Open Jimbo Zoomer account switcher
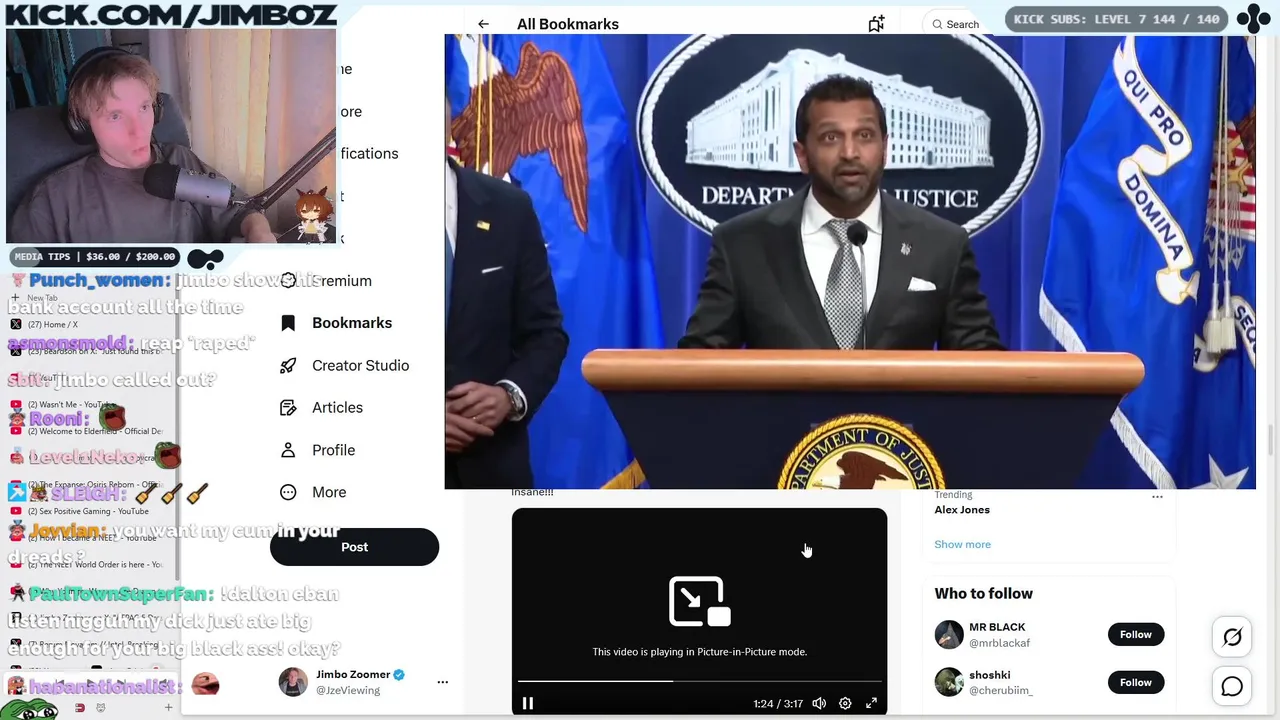Image resolution: width=1280 pixels, height=720 pixels. coord(364,682)
